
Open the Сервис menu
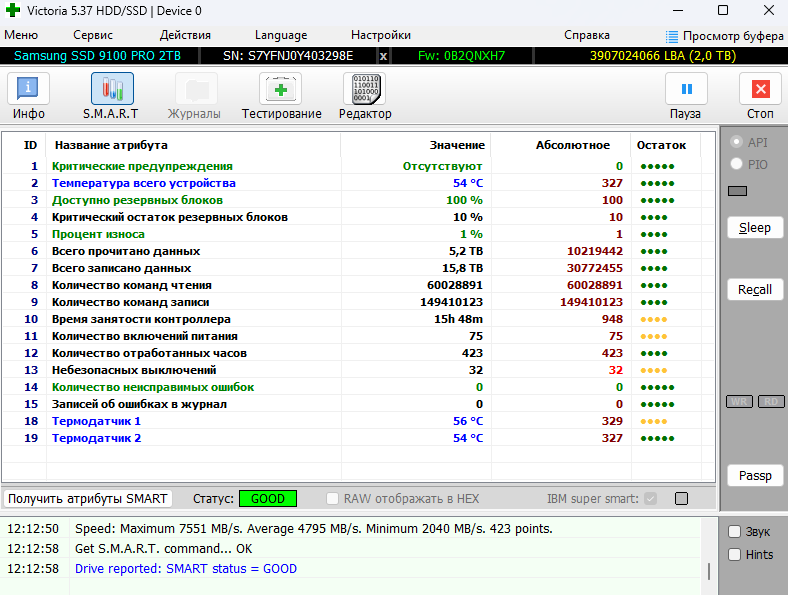pos(93,35)
